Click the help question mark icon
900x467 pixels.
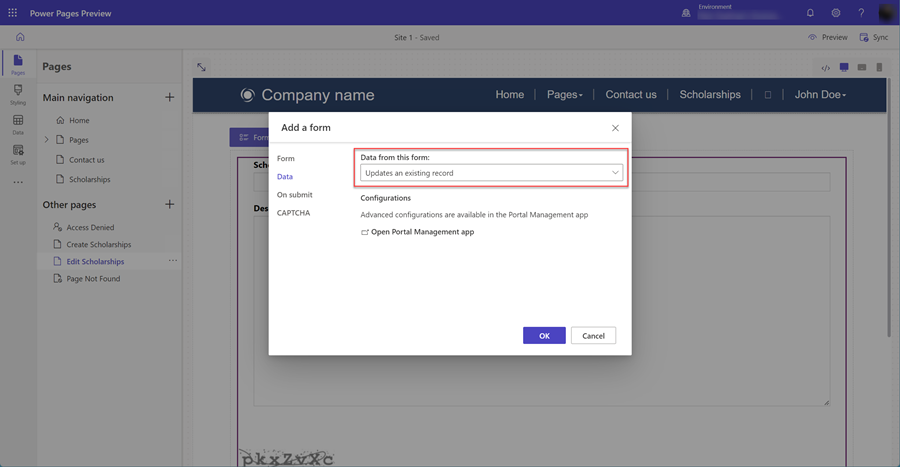pos(861,13)
